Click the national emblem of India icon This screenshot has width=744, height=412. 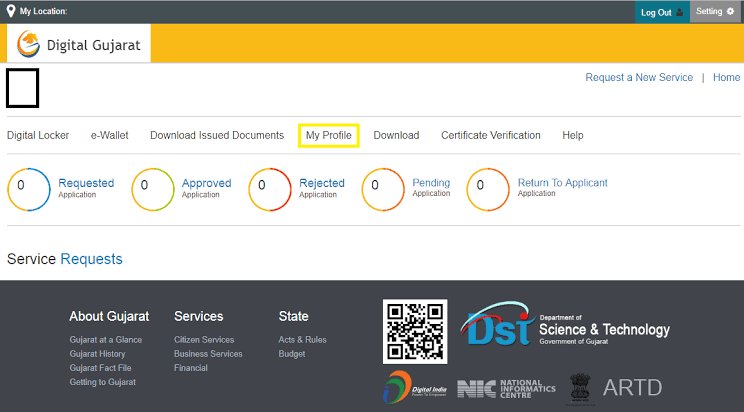pyautogui.click(x=580, y=388)
